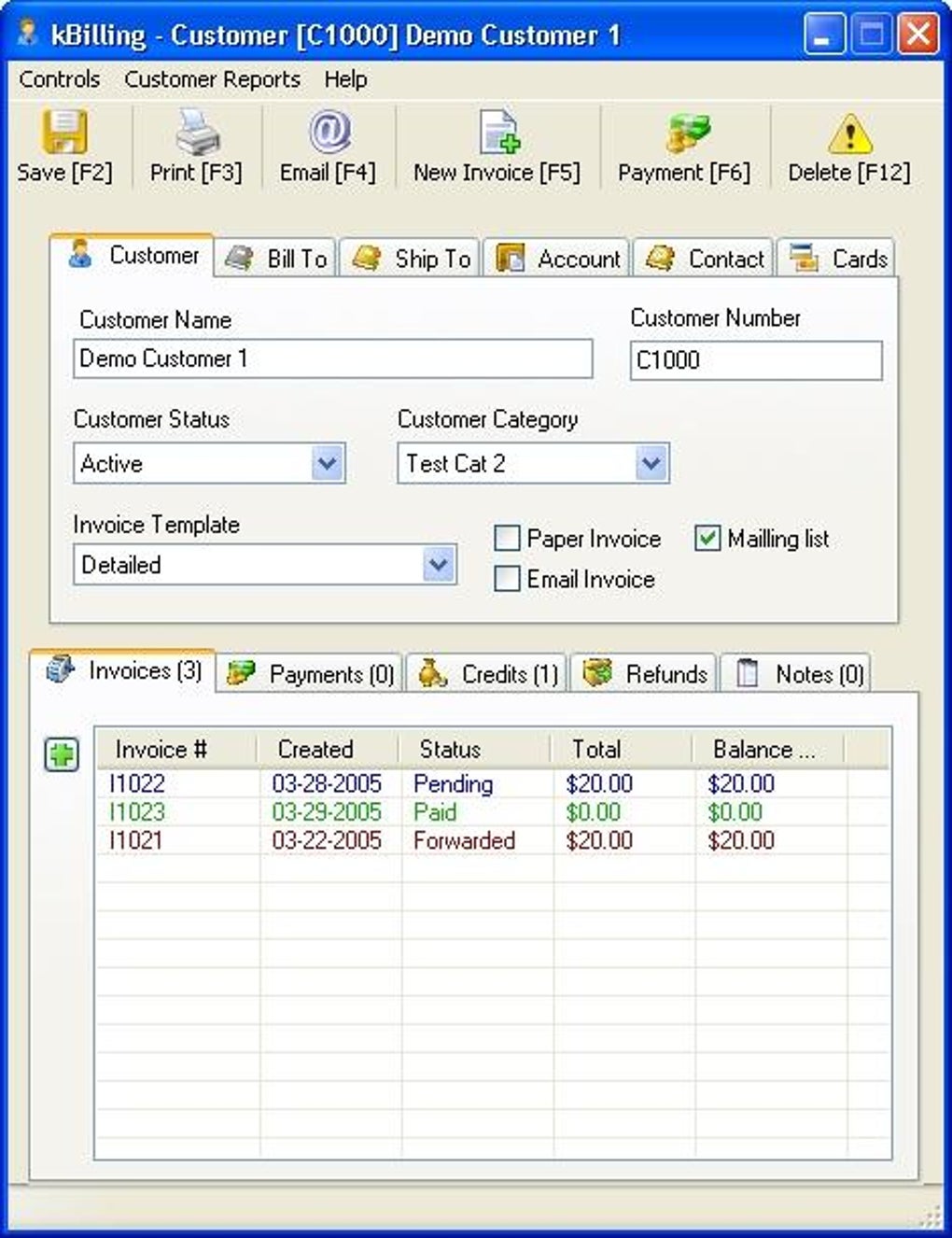
Task: Open the Customer Category dropdown
Action: tap(651, 463)
